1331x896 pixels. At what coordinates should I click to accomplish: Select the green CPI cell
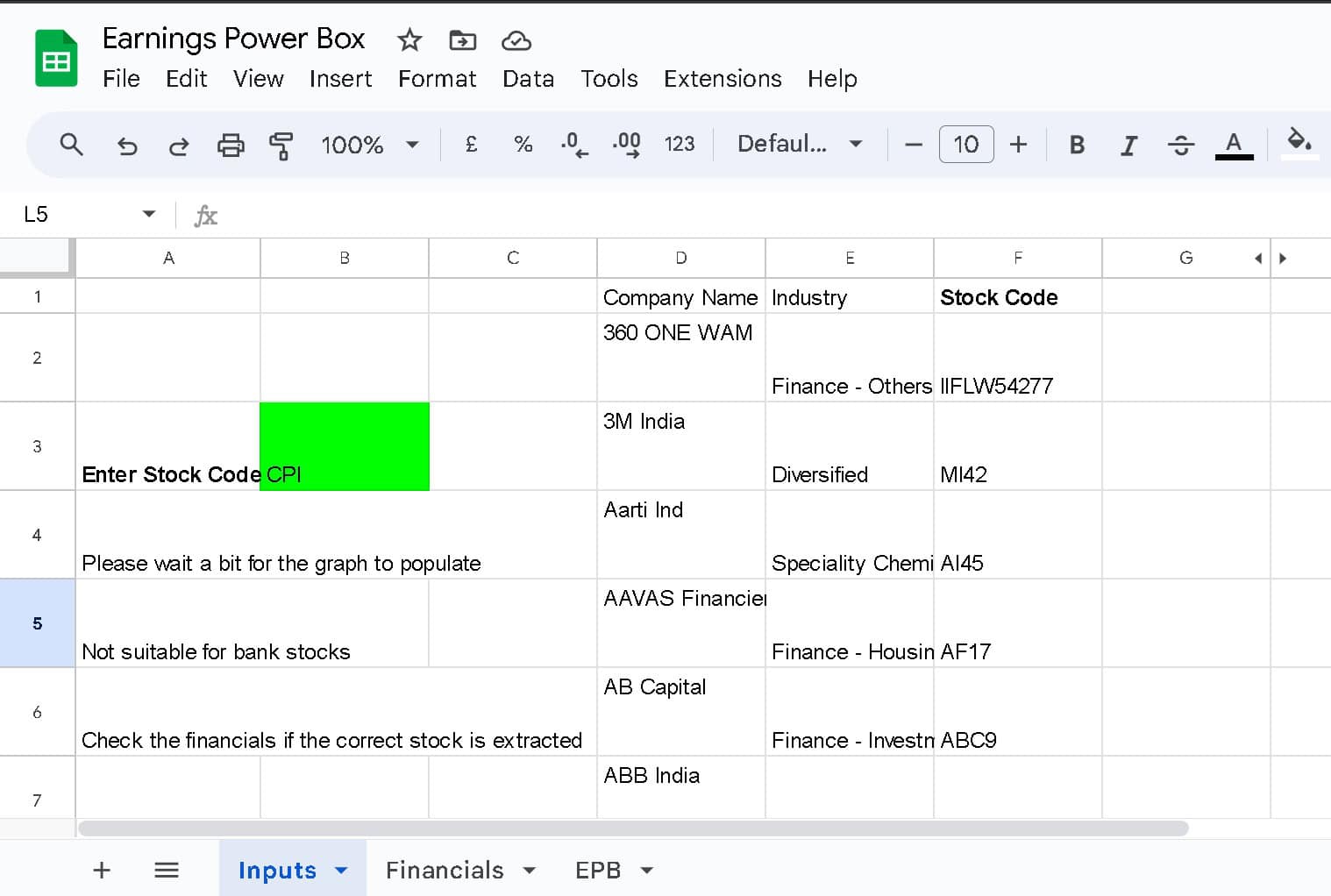point(344,446)
